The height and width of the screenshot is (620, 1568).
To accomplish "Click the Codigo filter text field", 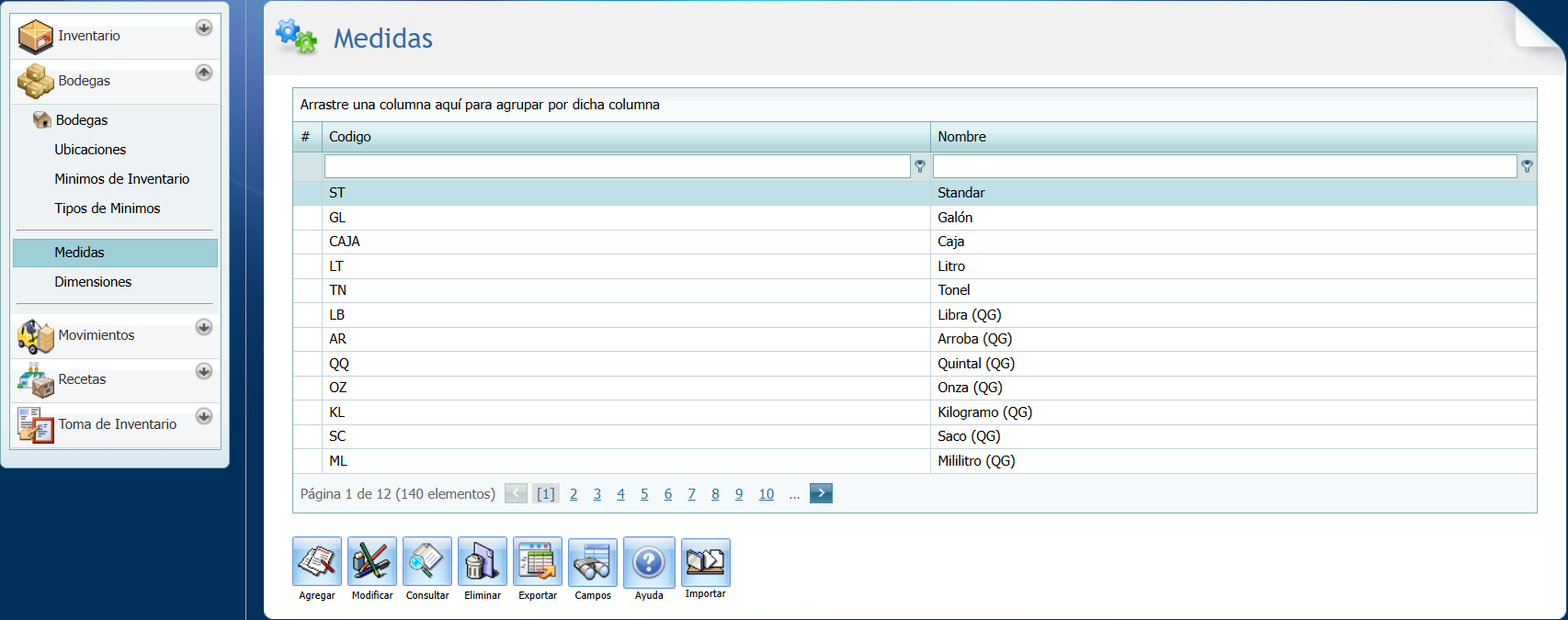I will 617,166.
